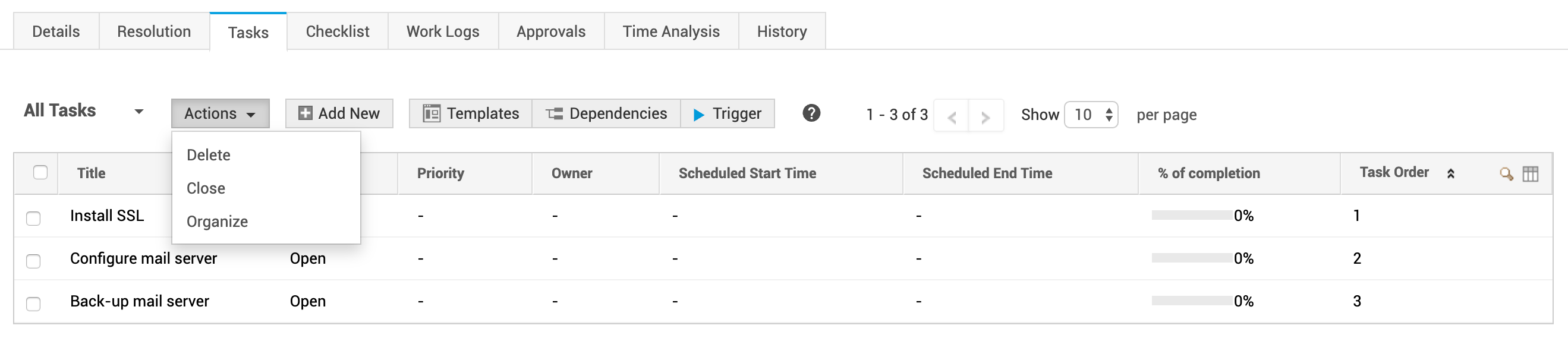The image size is (1568, 354).
Task: Open the column chooser grid icon
Action: tap(1531, 174)
